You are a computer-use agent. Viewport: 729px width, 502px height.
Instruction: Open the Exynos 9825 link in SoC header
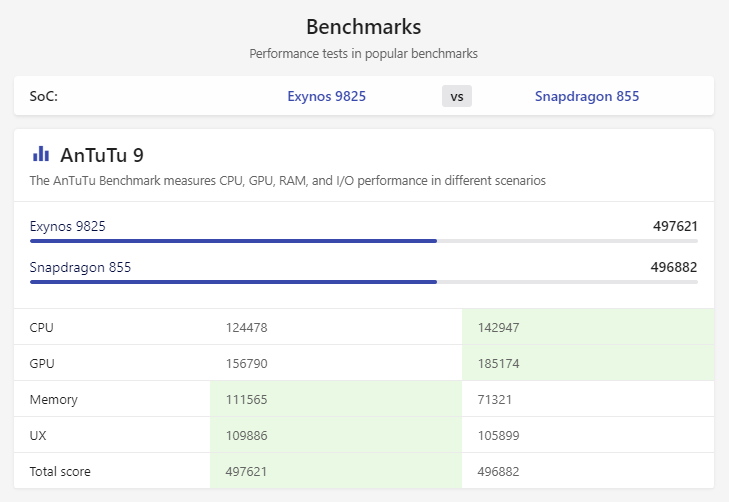(326, 96)
